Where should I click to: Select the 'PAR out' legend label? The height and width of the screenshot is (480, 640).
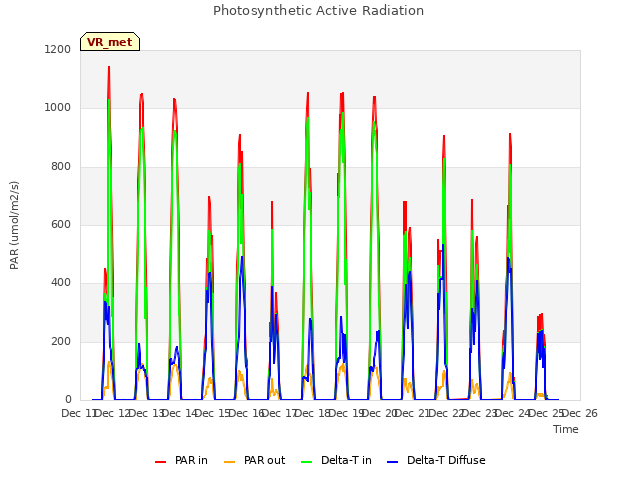pyautogui.click(x=264, y=460)
